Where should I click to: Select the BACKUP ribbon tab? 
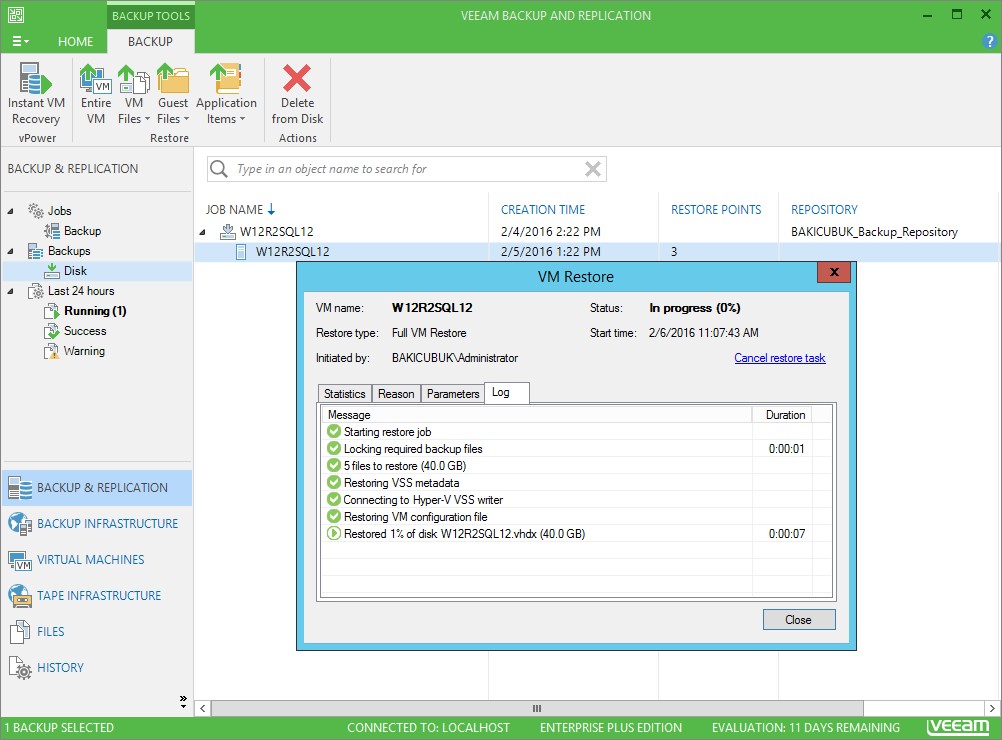point(150,42)
